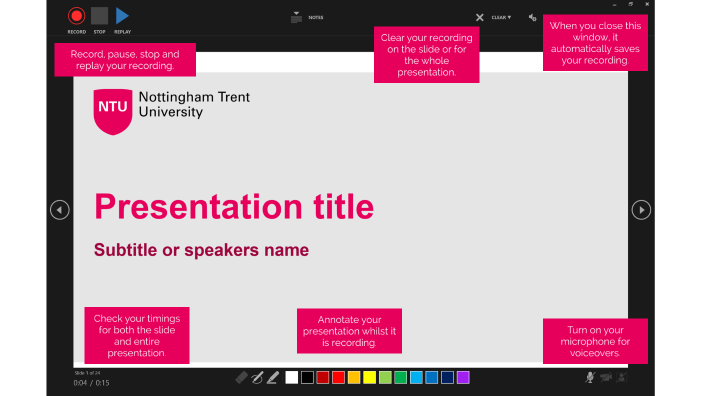Close the recording window
The width and height of the screenshot is (704, 396).
click(x=647, y=4)
